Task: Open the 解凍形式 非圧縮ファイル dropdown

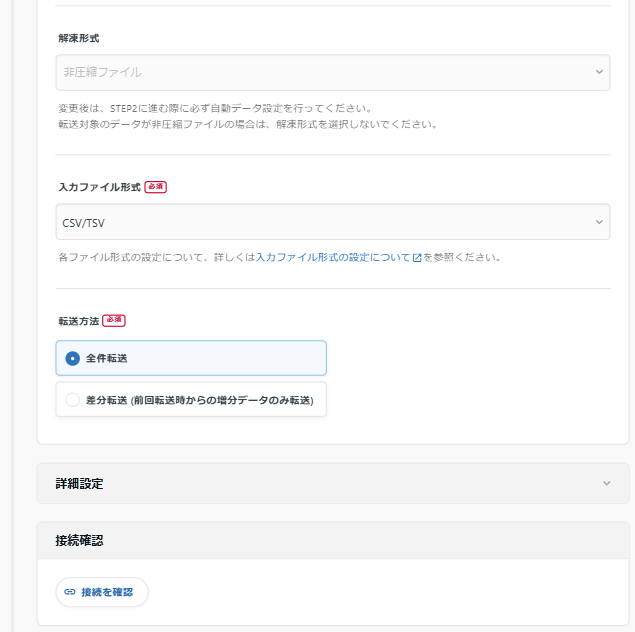Action: coord(333,72)
